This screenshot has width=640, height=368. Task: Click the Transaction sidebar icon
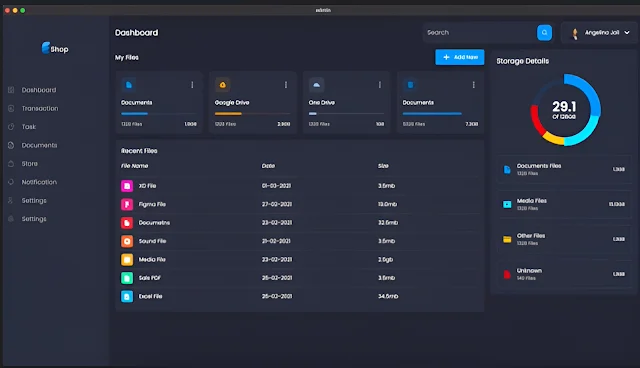[11, 109]
